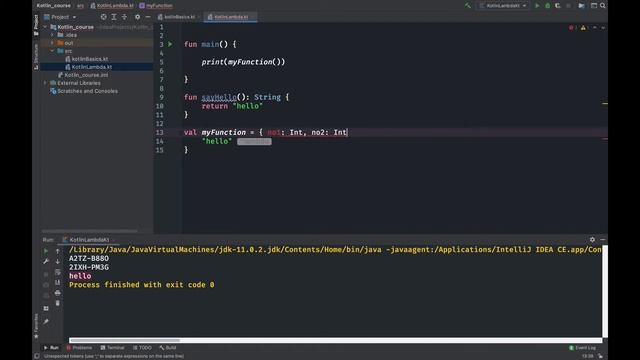Pin the Run tab with the pin icon
The height and width of the screenshot is (360, 640).
point(46,322)
